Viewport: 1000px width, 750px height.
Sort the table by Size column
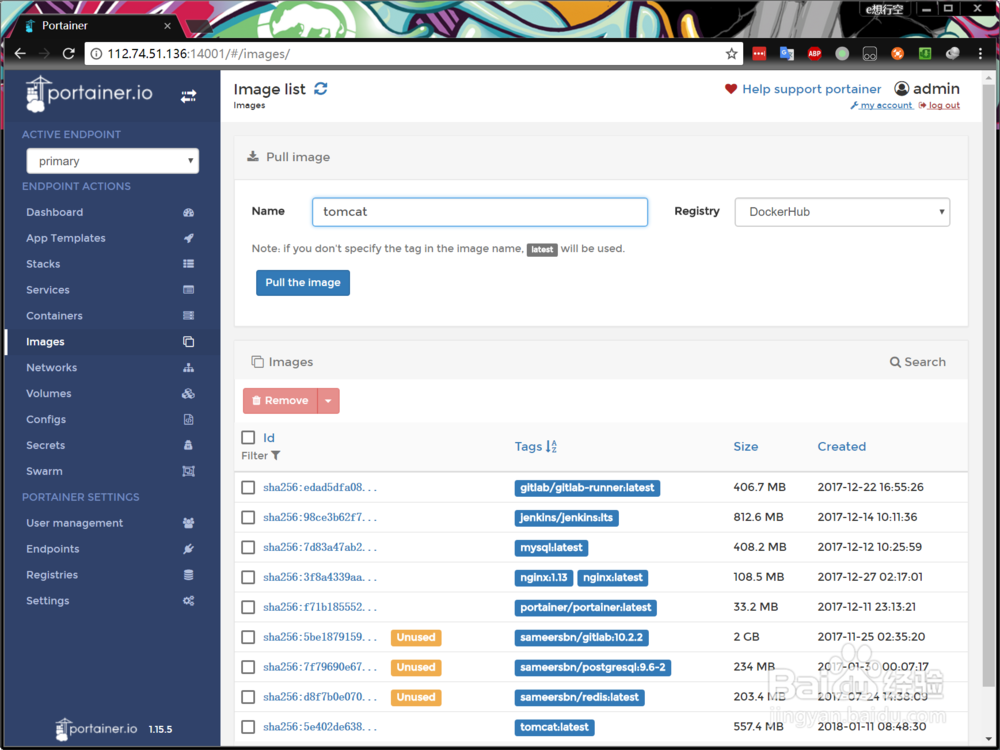[746, 446]
